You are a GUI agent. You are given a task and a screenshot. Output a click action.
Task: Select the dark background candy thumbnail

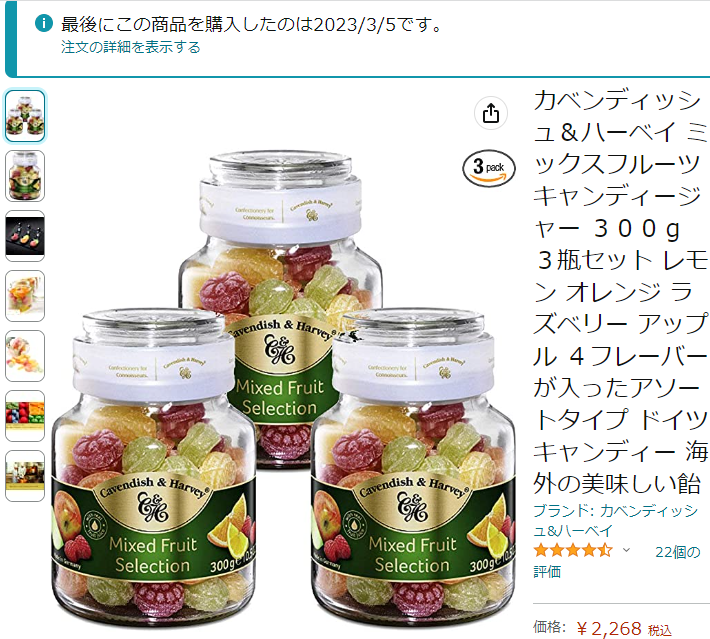click(25, 236)
